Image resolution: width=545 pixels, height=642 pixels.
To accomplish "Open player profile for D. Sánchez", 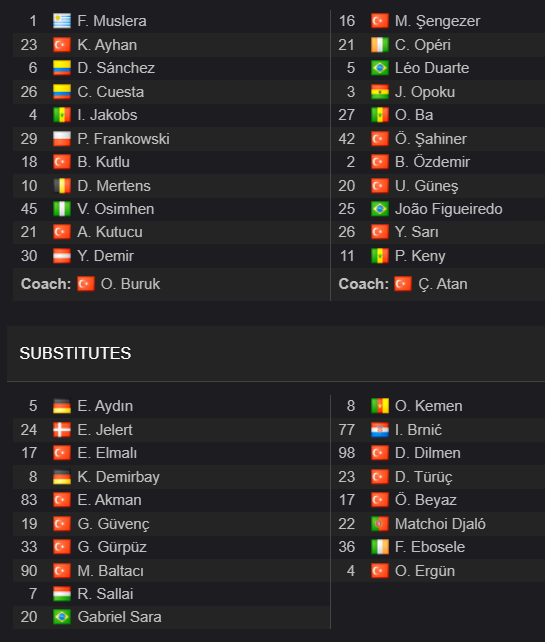I will point(116,68).
